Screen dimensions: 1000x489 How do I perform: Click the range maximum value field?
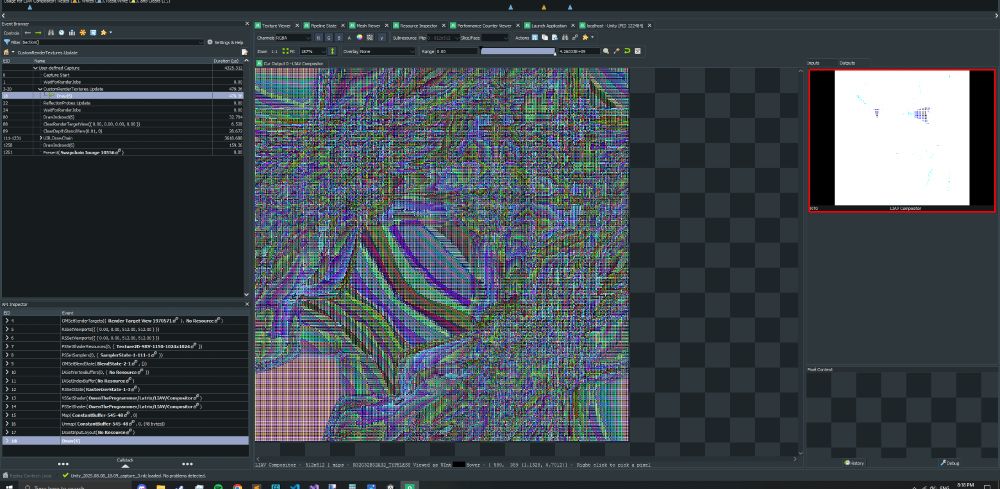click(x=578, y=51)
